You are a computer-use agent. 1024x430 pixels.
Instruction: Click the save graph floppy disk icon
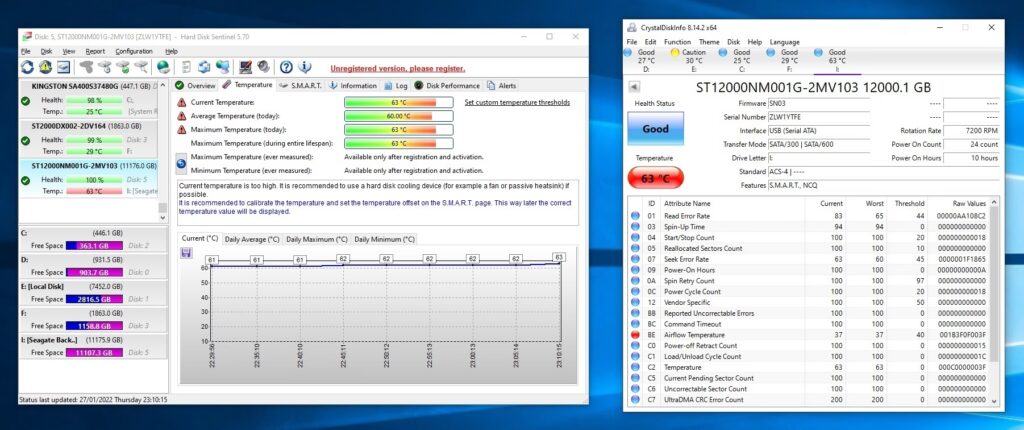point(186,253)
